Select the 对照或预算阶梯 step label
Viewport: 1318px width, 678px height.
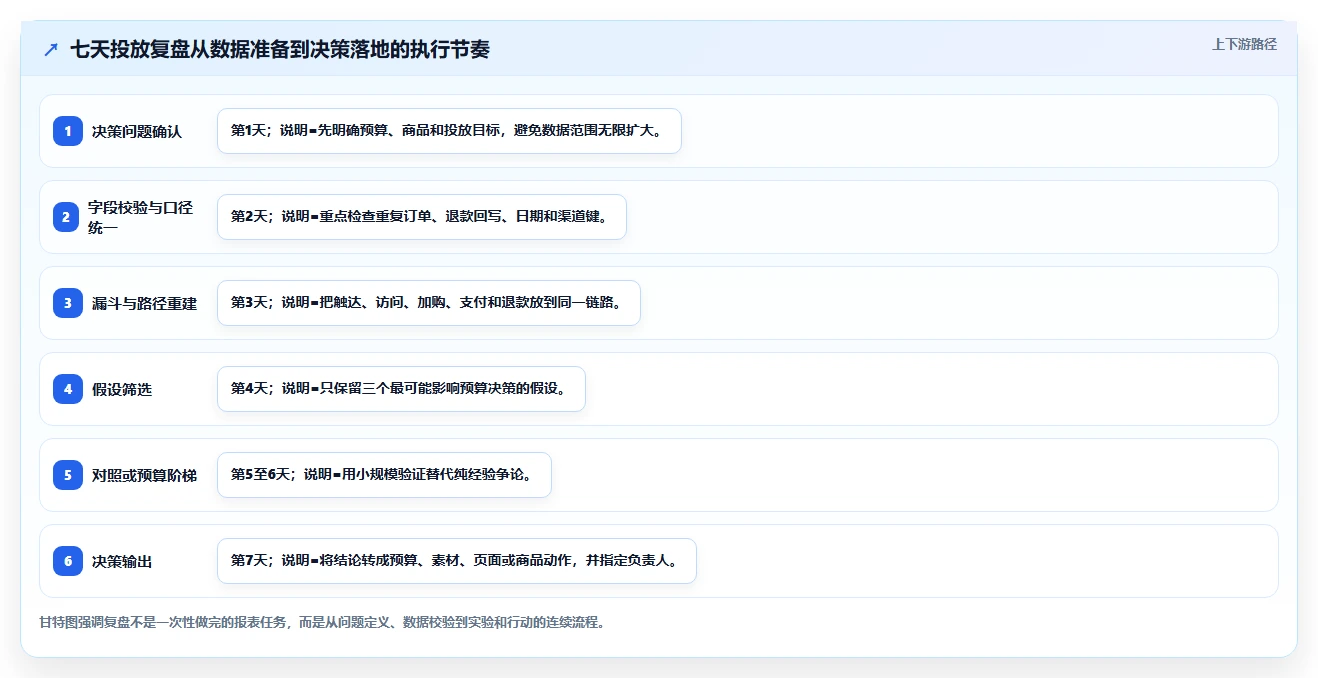[144, 475]
